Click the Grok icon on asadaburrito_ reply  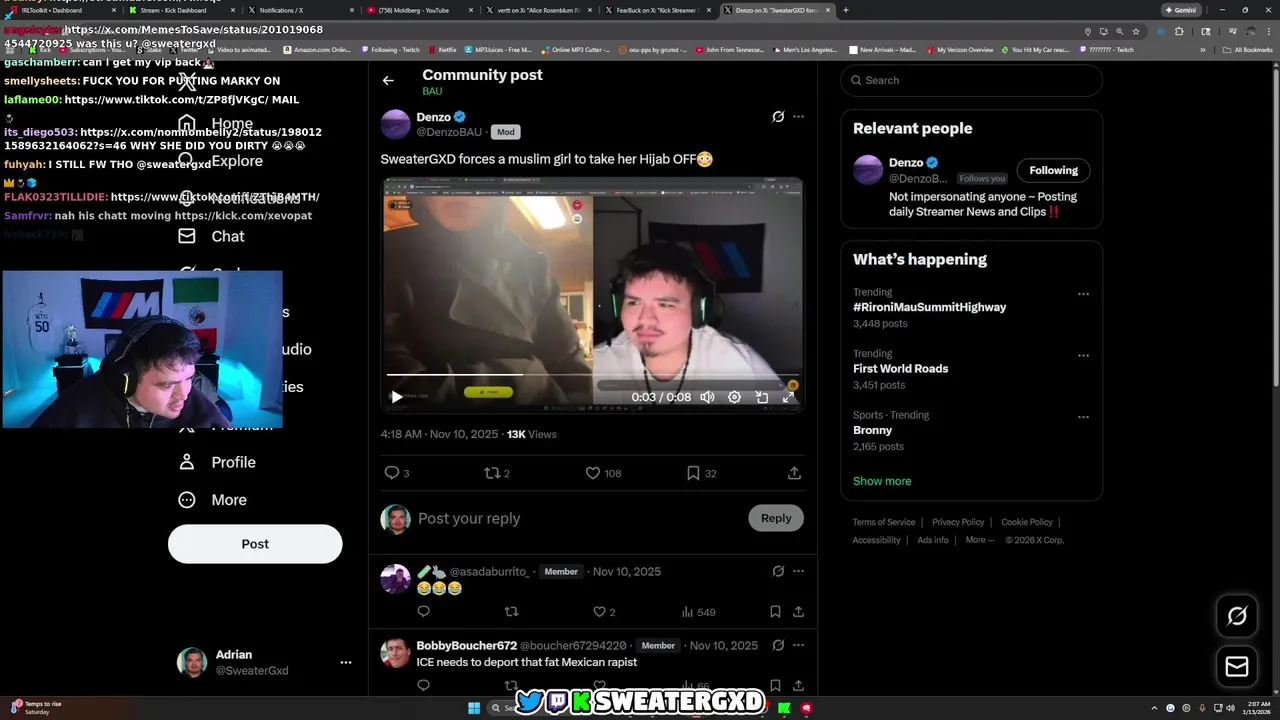point(778,571)
